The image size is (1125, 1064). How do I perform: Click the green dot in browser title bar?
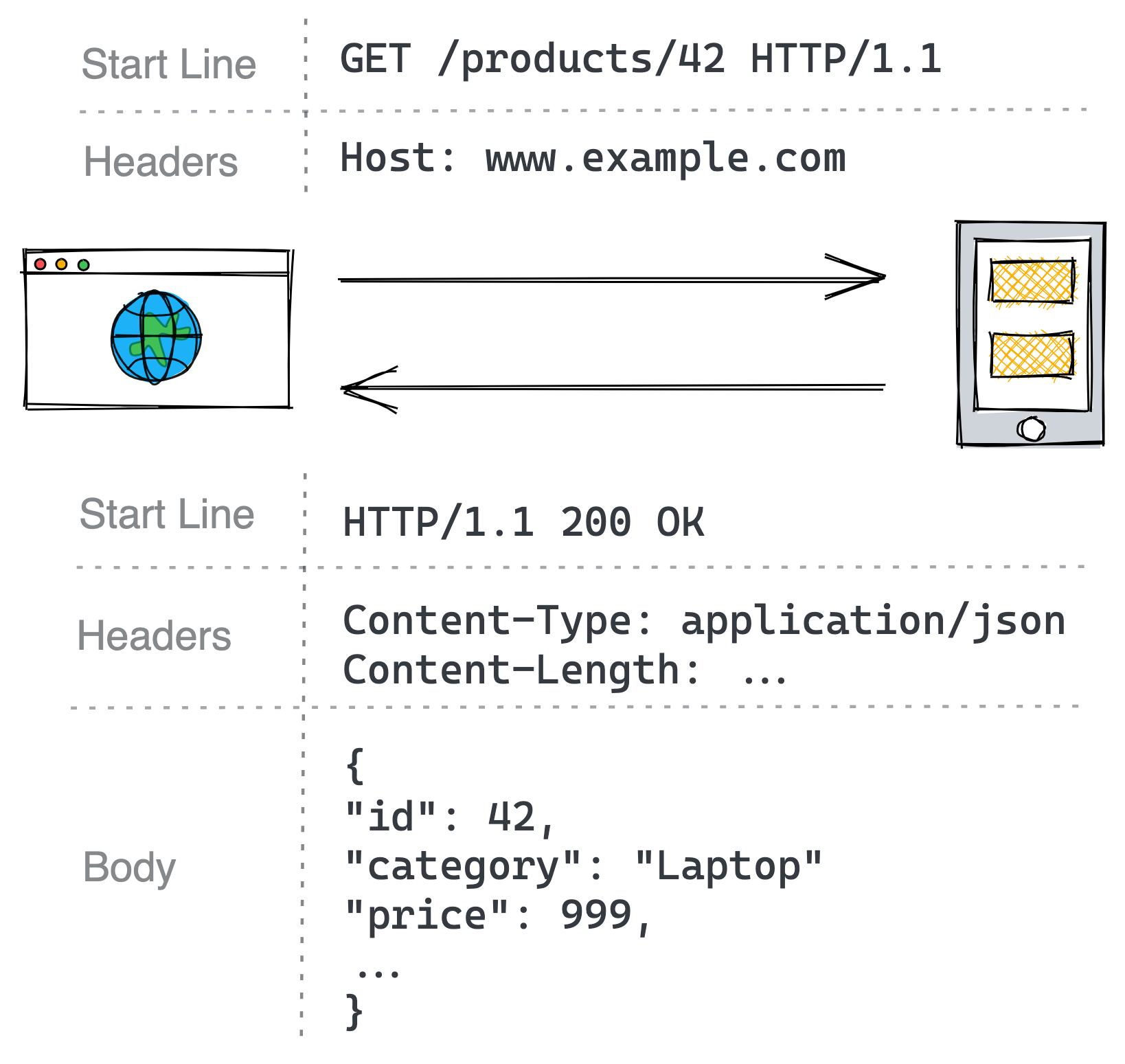click(x=84, y=265)
